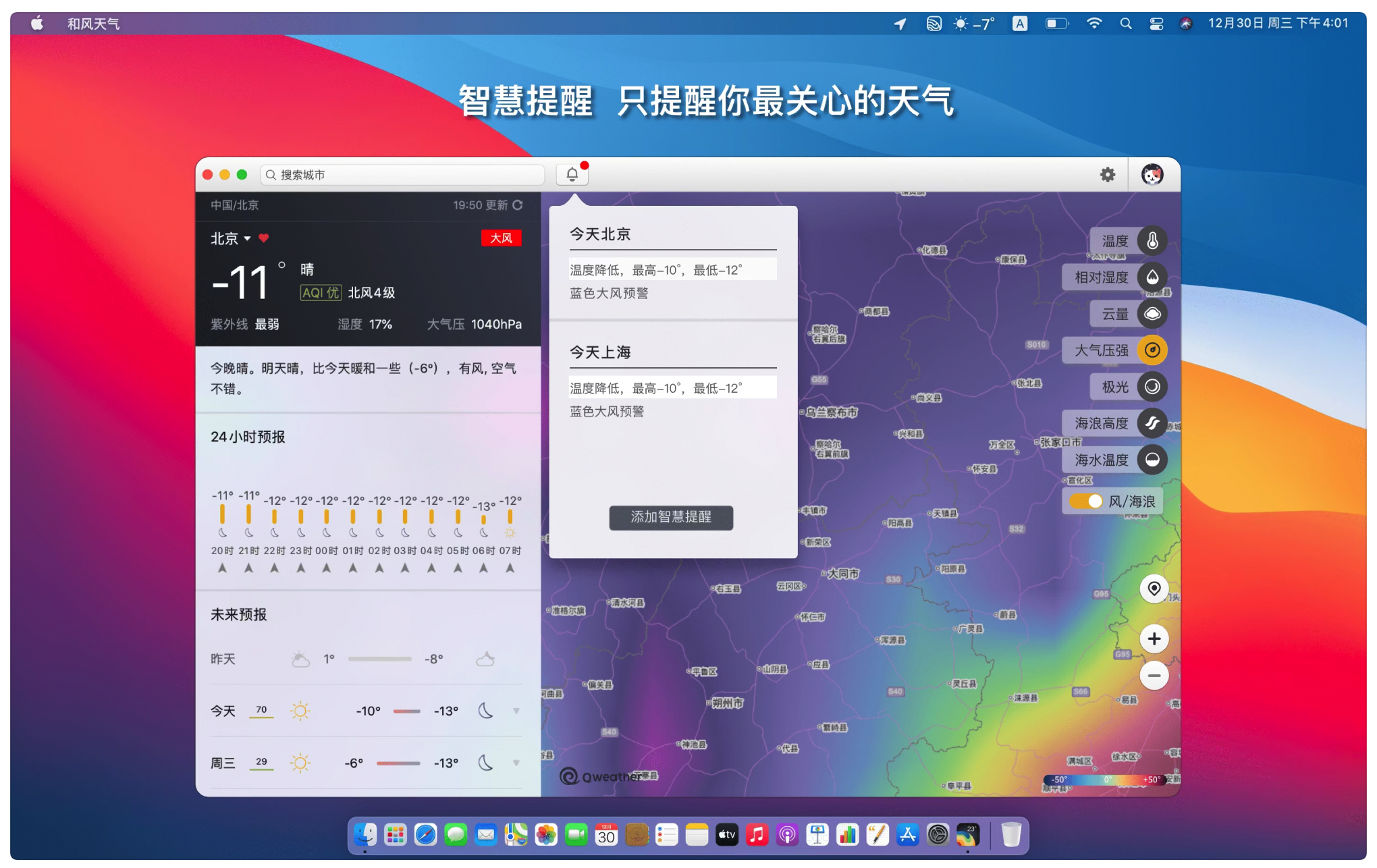This screenshot has width=1377, height=868.
Task: Select the relative humidity (相对湿度) layer icon
Action: pyautogui.click(x=1152, y=277)
